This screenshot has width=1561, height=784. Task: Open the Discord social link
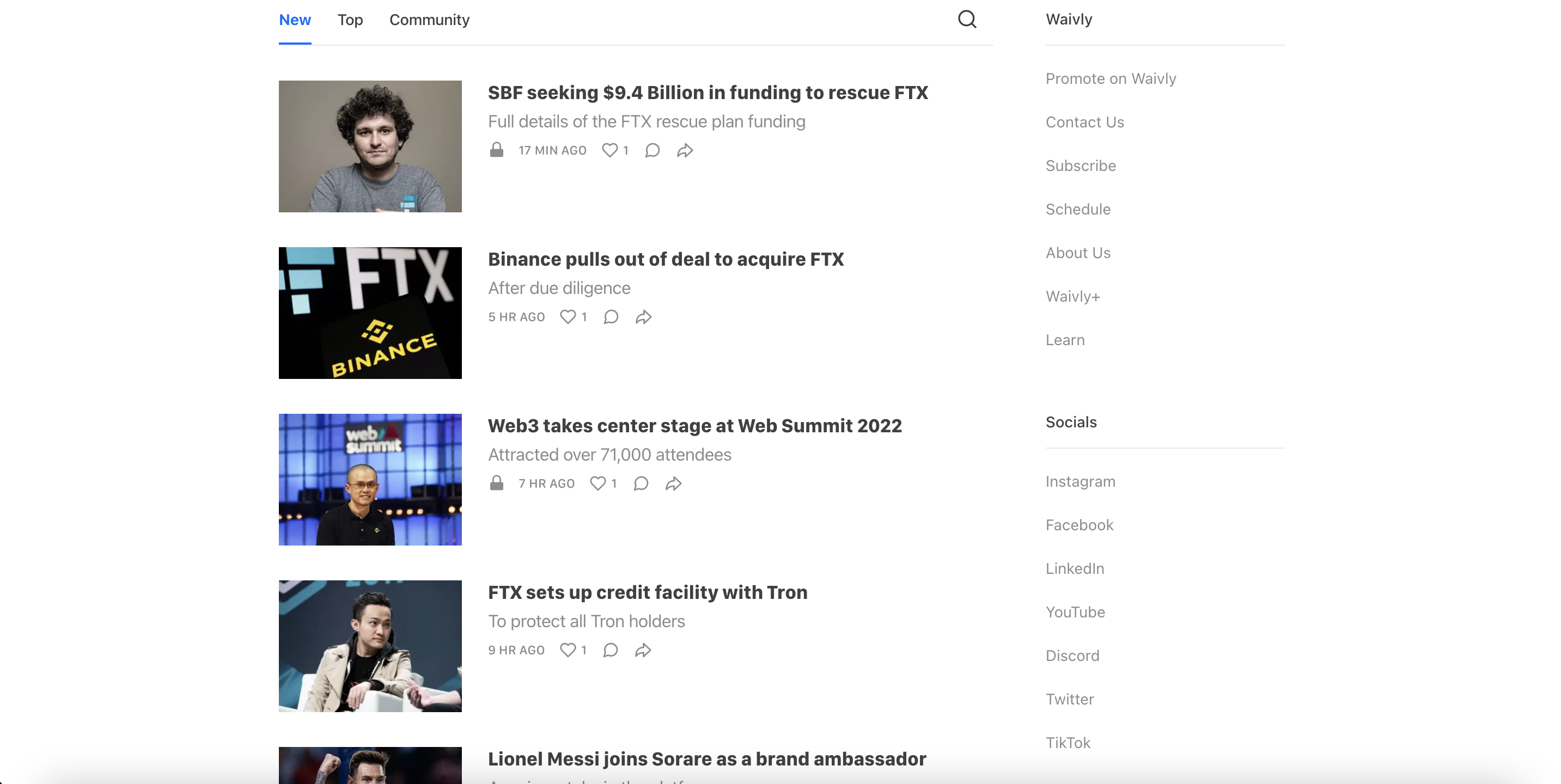1072,656
